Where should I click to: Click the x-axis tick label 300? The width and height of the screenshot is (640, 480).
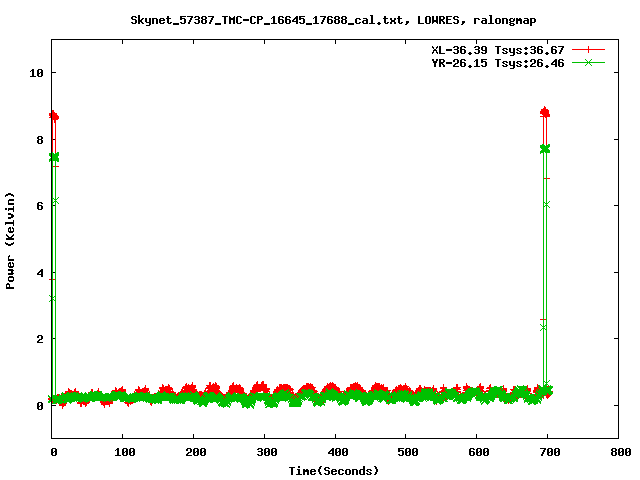[267, 452]
